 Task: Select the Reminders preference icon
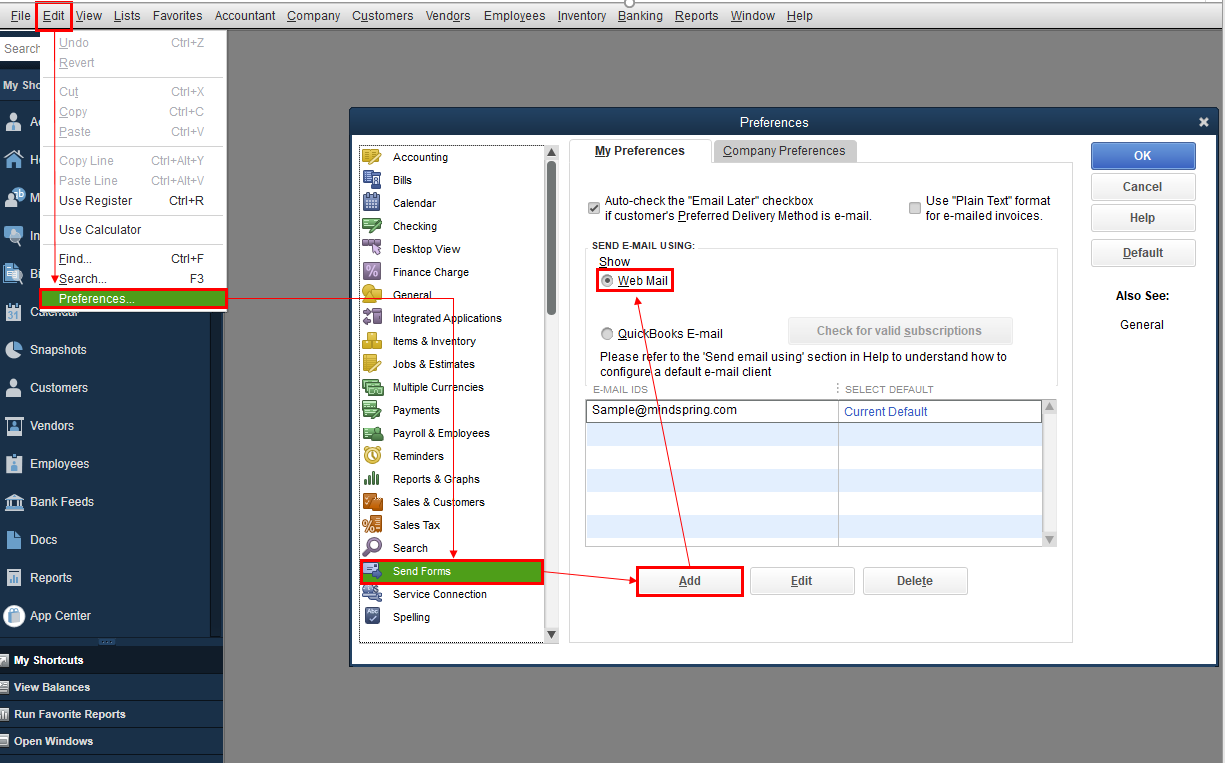[372, 456]
